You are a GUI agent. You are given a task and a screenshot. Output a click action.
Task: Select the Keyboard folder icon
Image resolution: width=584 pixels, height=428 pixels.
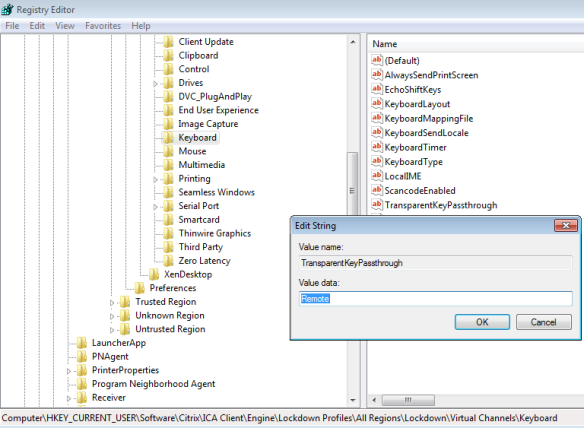click(x=168, y=137)
